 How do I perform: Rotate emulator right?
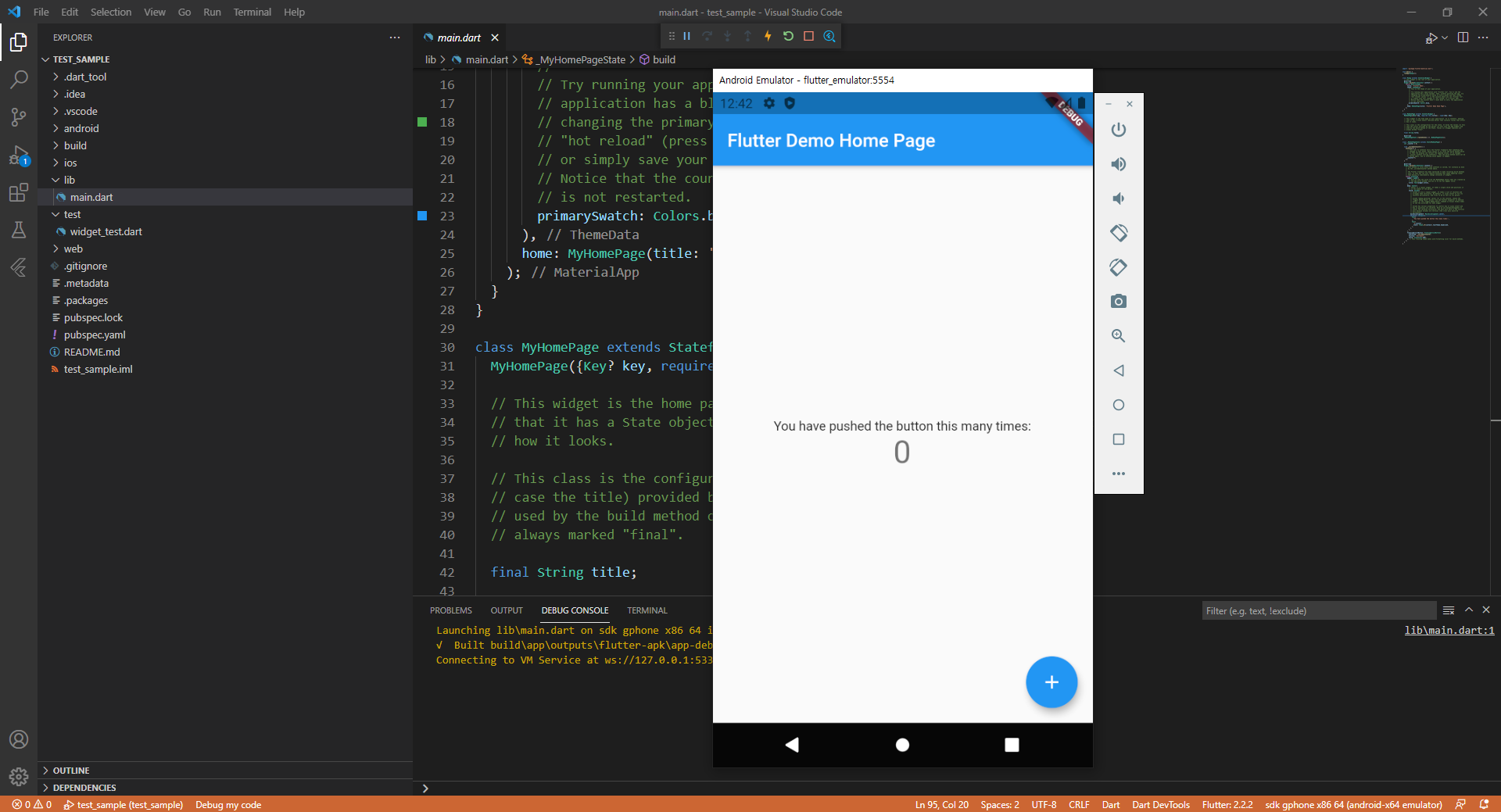tap(1119, 267)
